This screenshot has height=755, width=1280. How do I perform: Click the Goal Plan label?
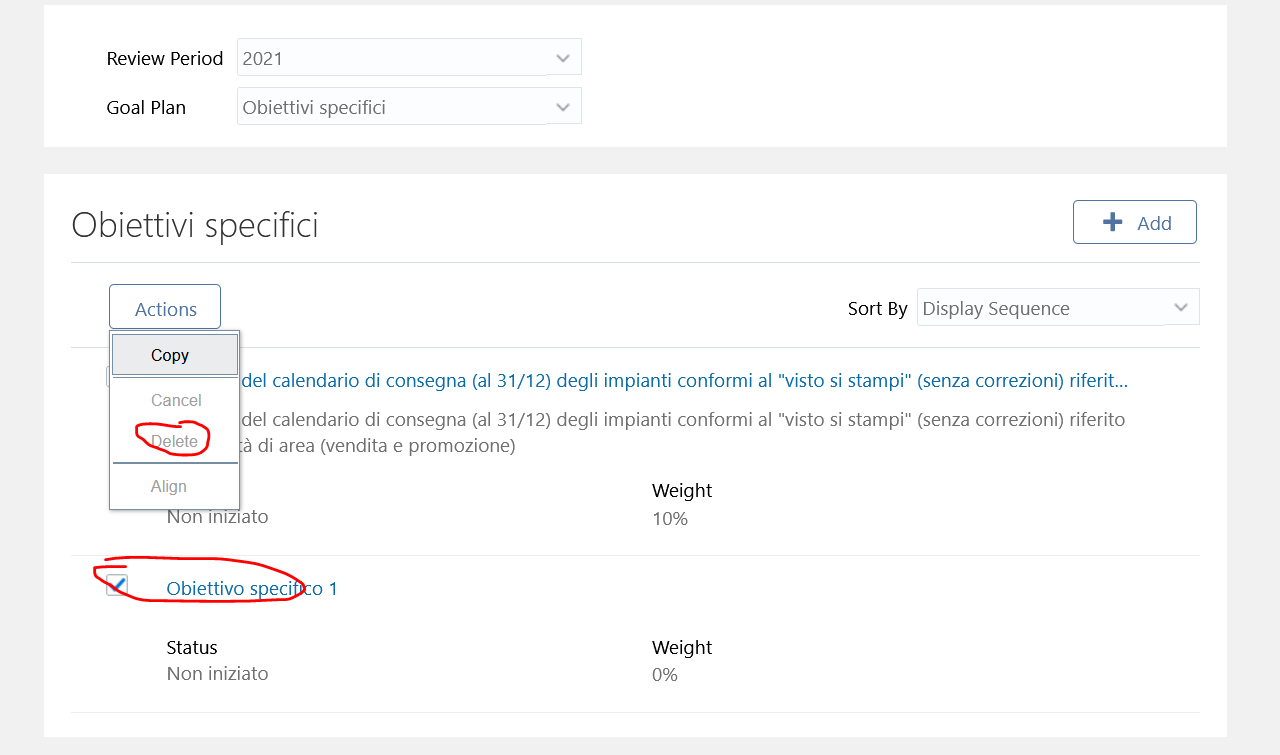146,107
